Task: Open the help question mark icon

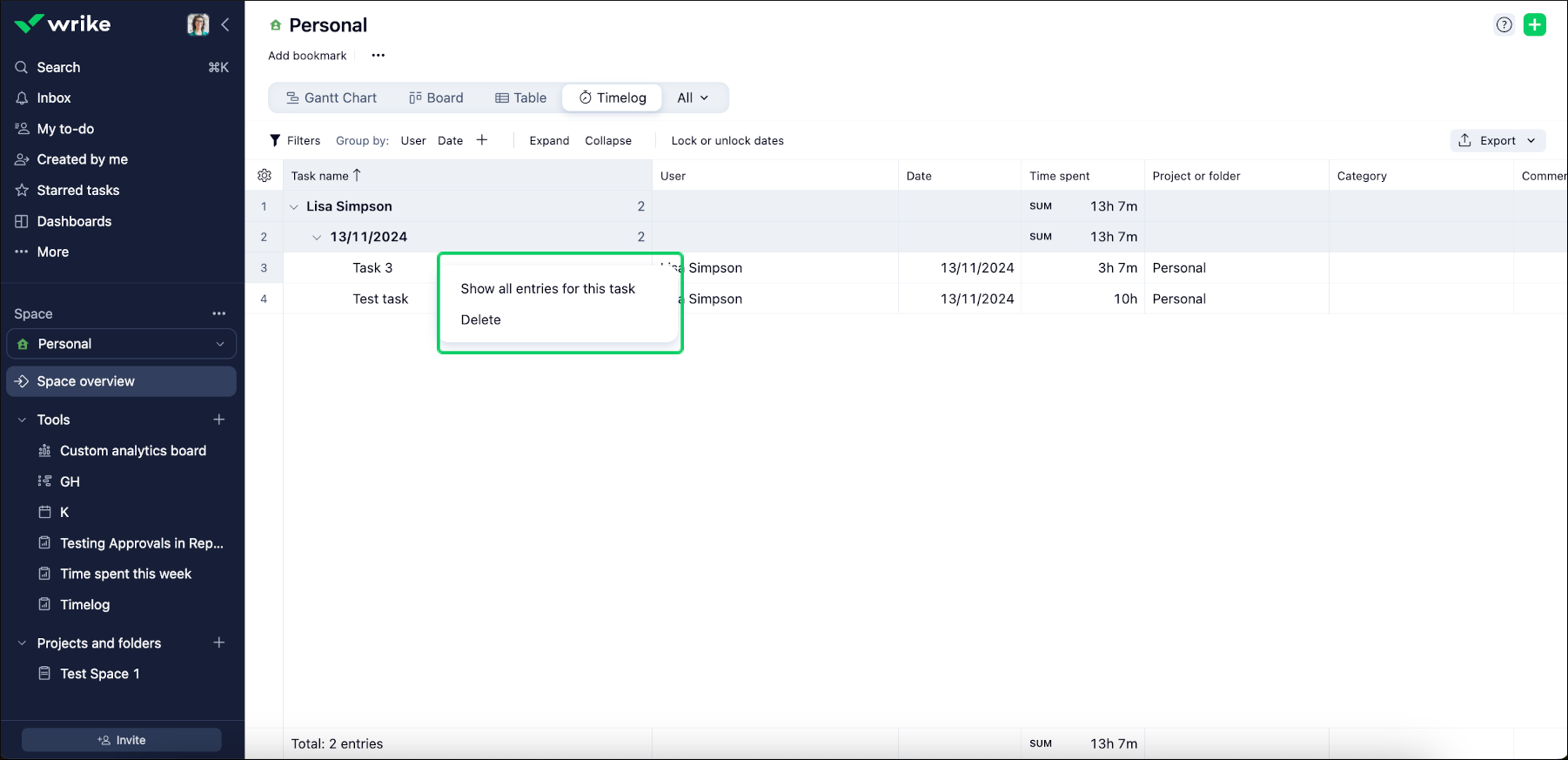Action: pos(1504,24)
